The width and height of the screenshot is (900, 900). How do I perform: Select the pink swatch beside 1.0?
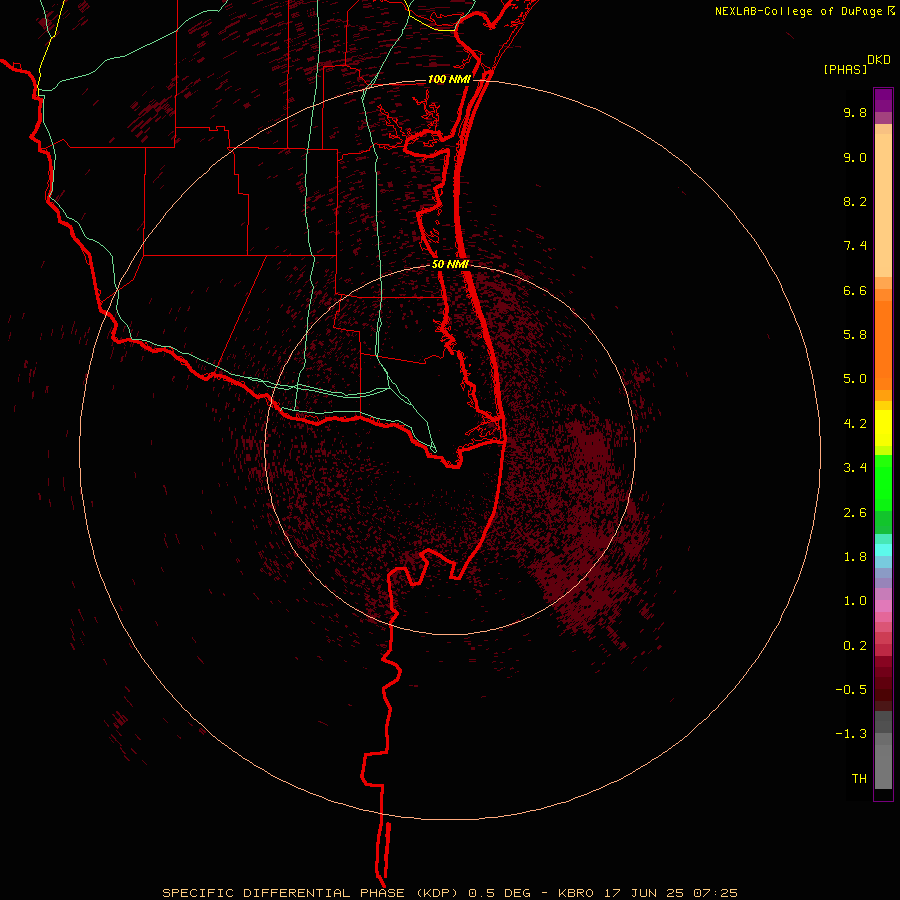point(883,606)
